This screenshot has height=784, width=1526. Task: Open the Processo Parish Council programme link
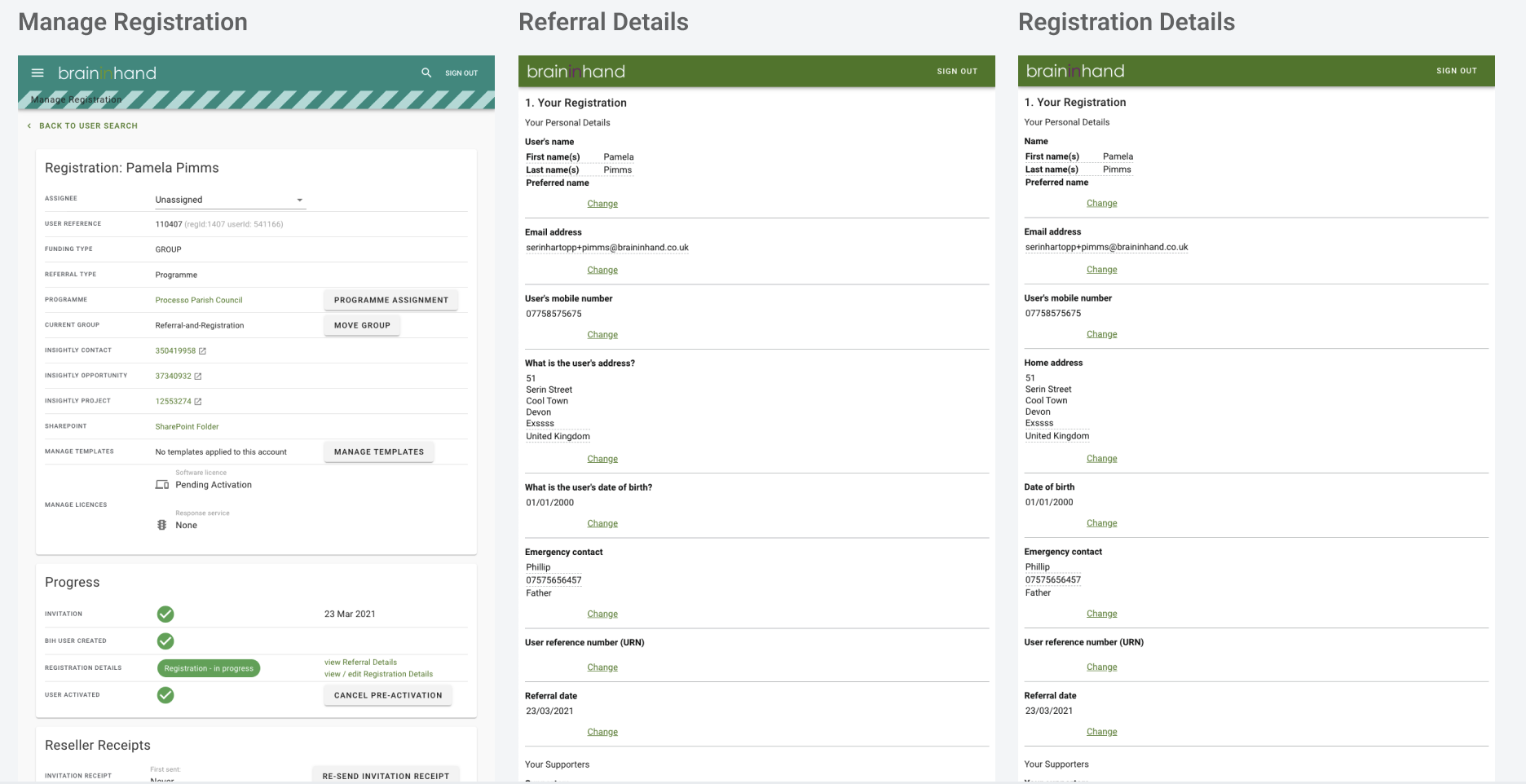199,300
